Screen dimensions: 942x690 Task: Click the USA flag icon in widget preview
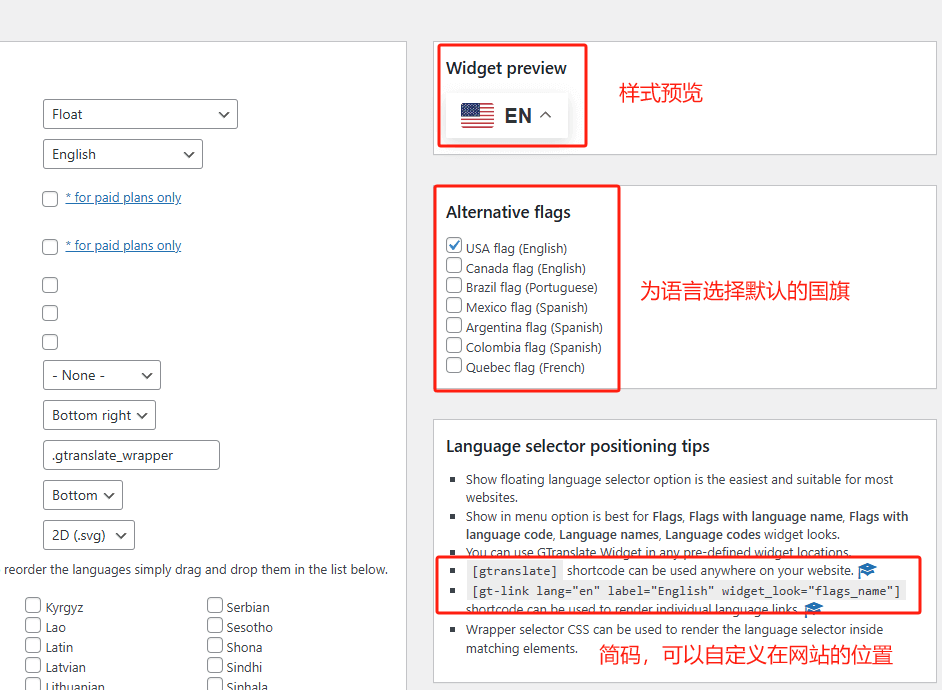(x=477, y=116)
